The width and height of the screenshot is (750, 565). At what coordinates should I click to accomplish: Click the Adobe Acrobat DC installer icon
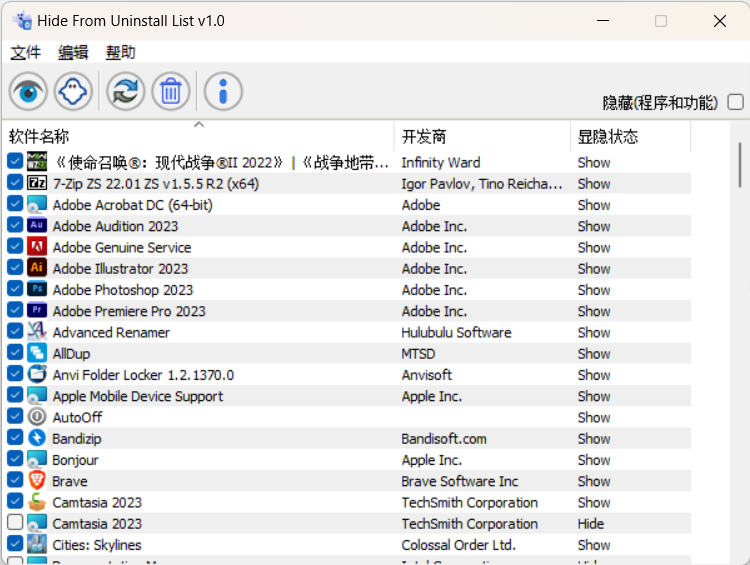point(37,204)
